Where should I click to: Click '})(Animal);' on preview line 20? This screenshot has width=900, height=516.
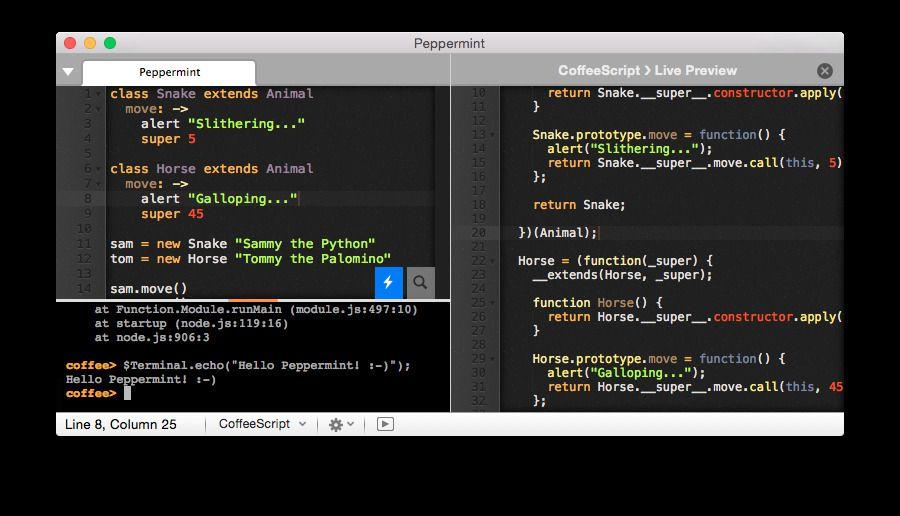coord(557,232)
